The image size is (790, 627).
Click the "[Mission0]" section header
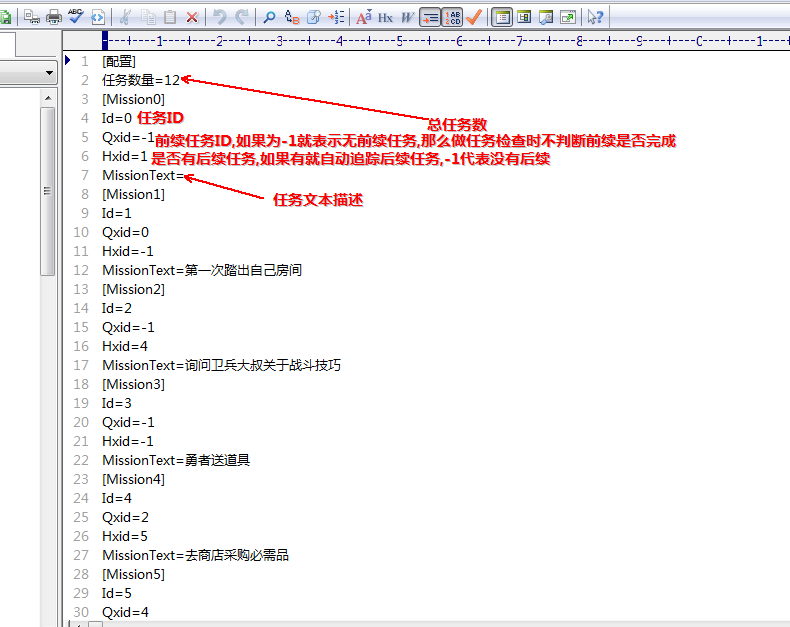[134, 99]
